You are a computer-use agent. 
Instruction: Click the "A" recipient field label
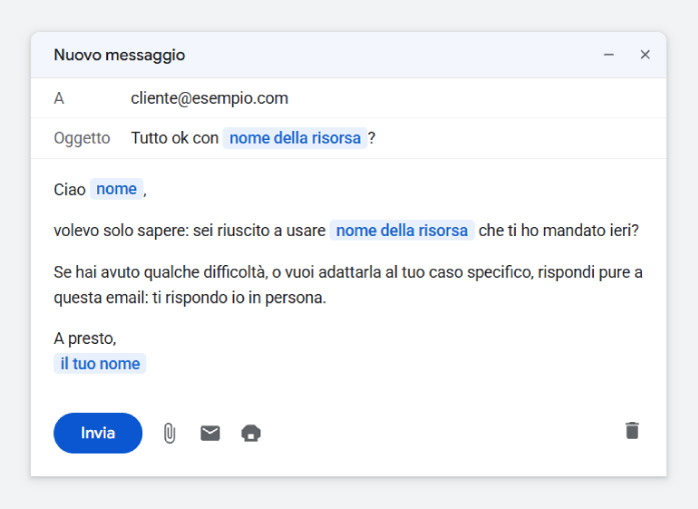tap(59, 98)
